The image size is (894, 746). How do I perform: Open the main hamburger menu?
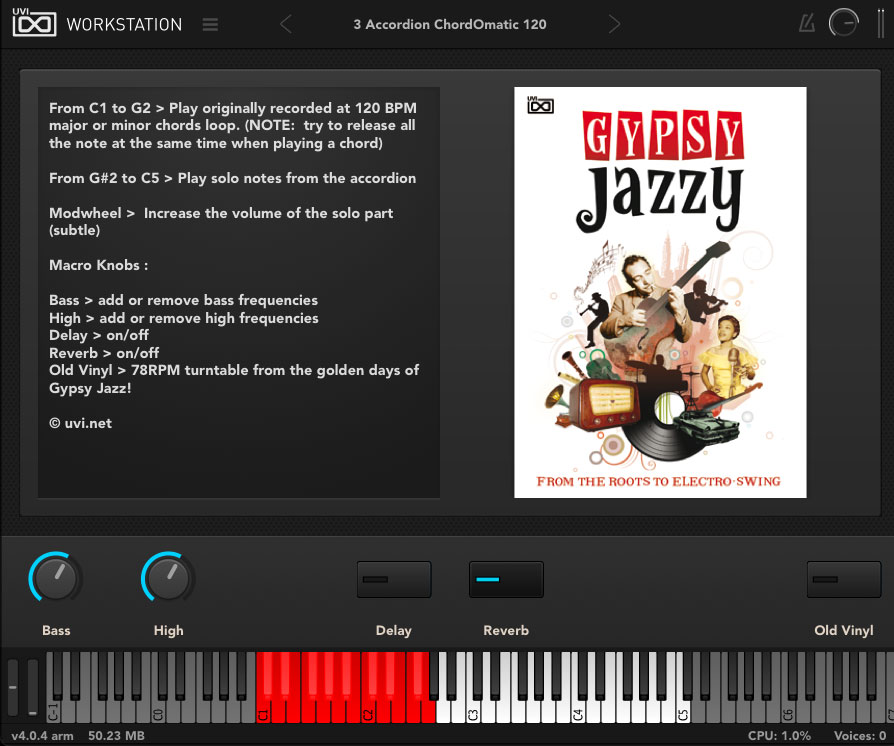point(210,24)
